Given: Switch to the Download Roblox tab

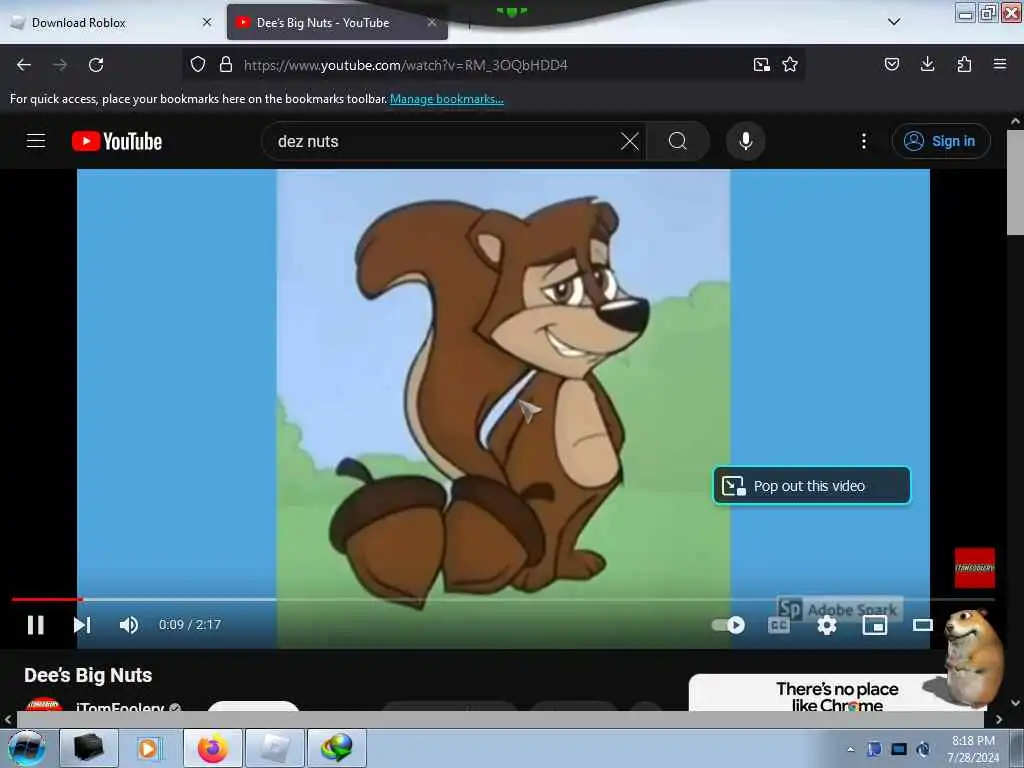Looking at the screenshot, I should [x=110, y=22].
